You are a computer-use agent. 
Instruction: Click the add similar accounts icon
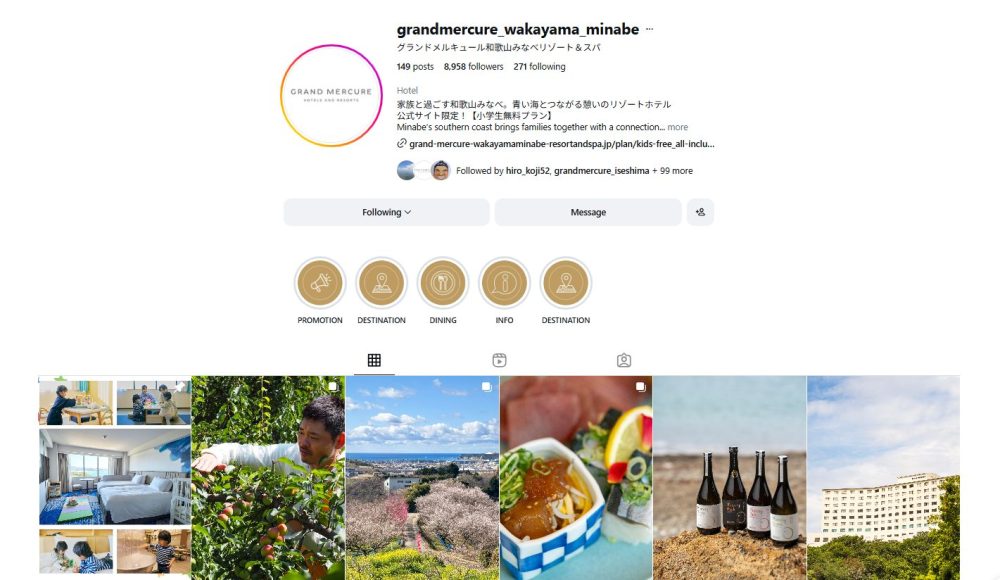pyautogui.click(x=700, y=212)
